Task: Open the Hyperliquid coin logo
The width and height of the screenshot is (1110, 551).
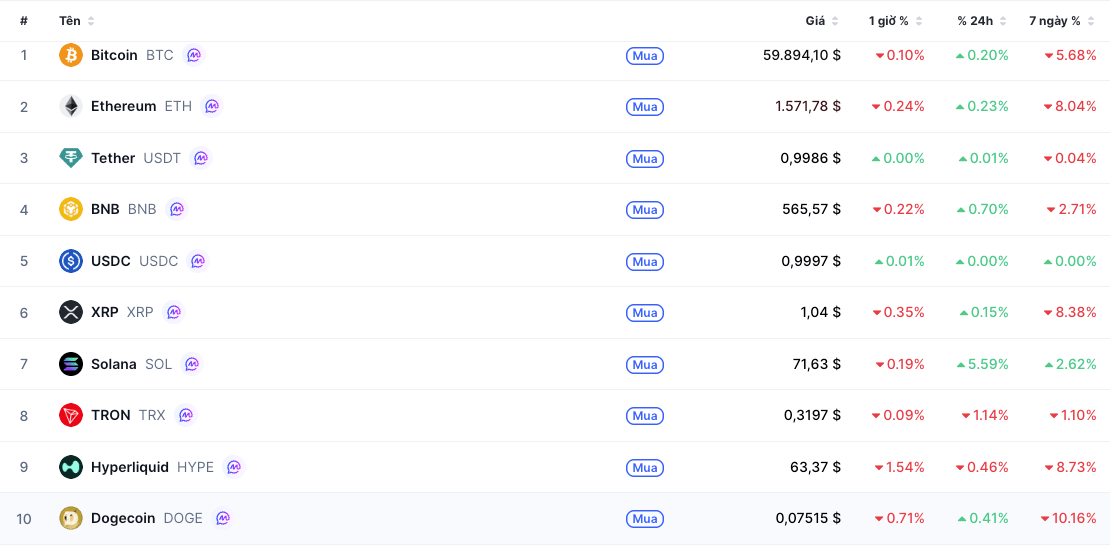Action: point(71,467)
